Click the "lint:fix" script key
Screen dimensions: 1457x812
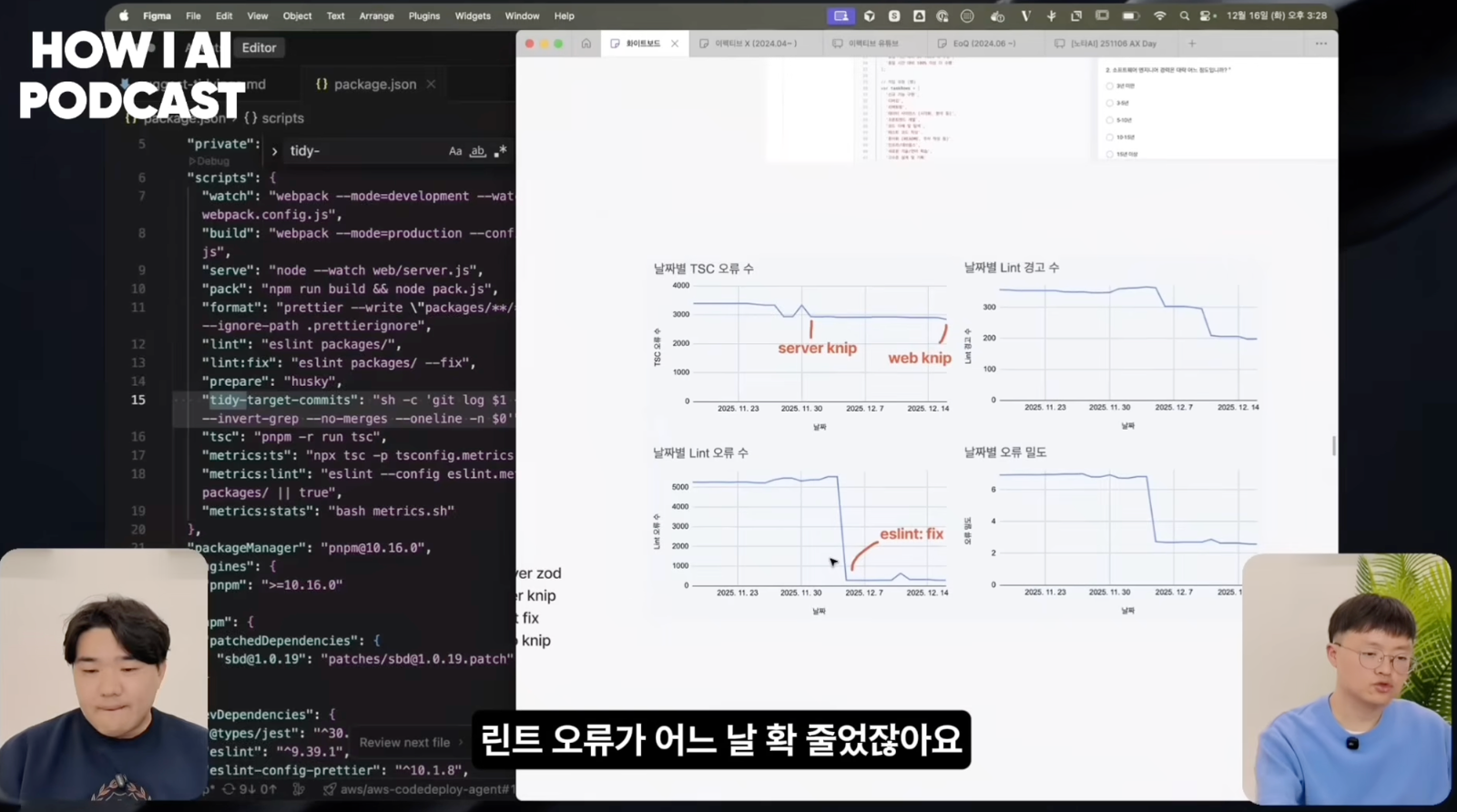tap(239, 362)
